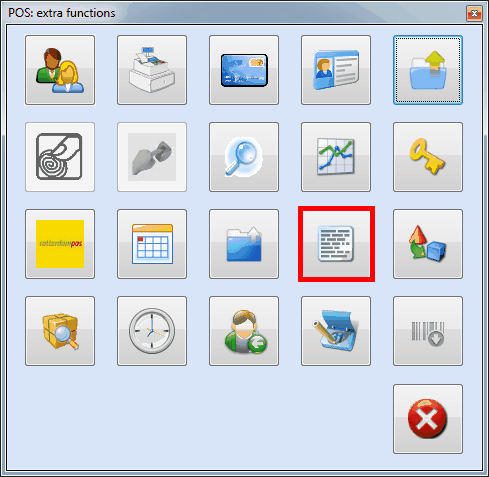
Task: Click the red X cancel button
Action: 428,419
